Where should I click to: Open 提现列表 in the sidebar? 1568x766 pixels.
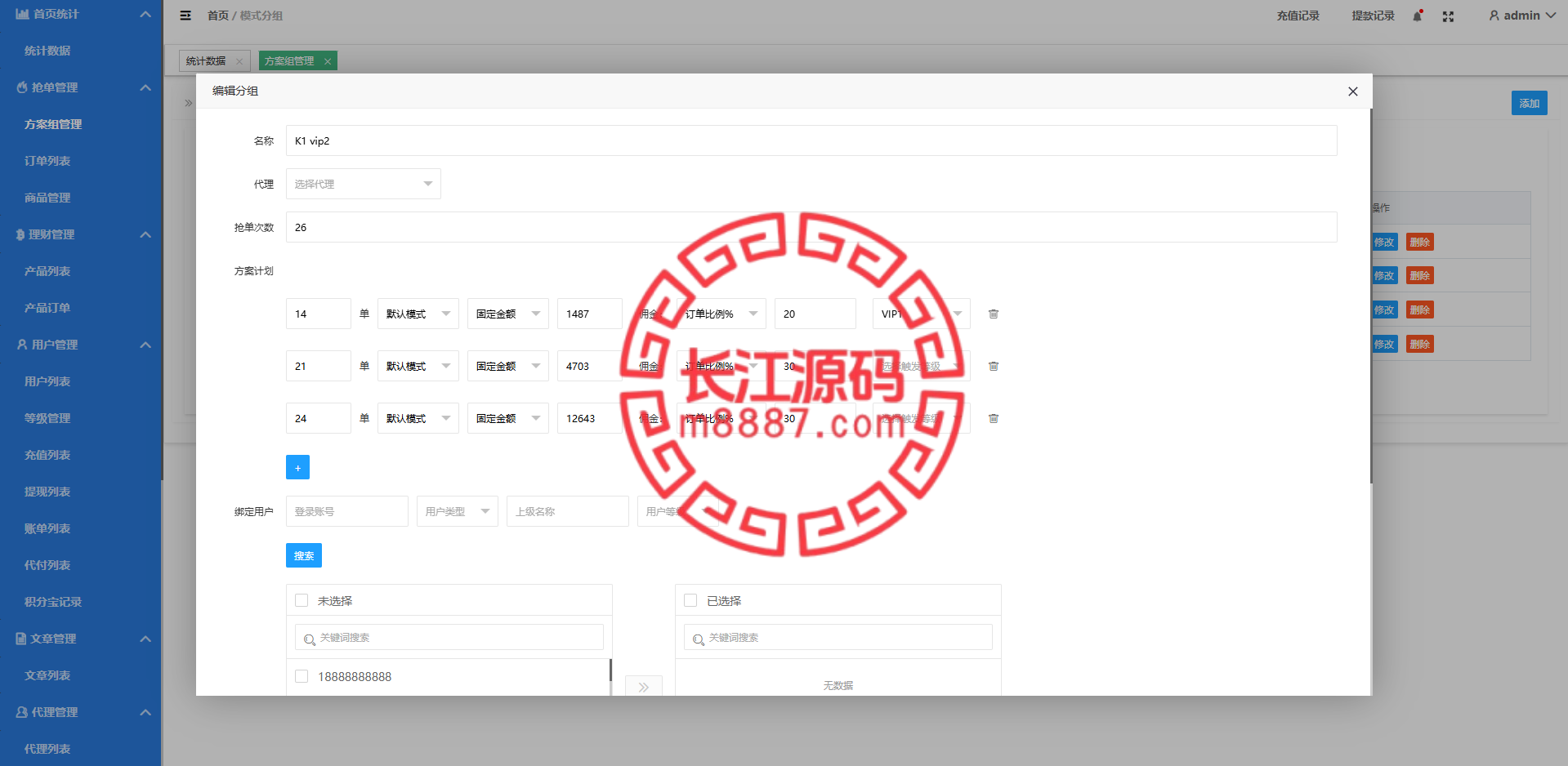coord(47,492)
